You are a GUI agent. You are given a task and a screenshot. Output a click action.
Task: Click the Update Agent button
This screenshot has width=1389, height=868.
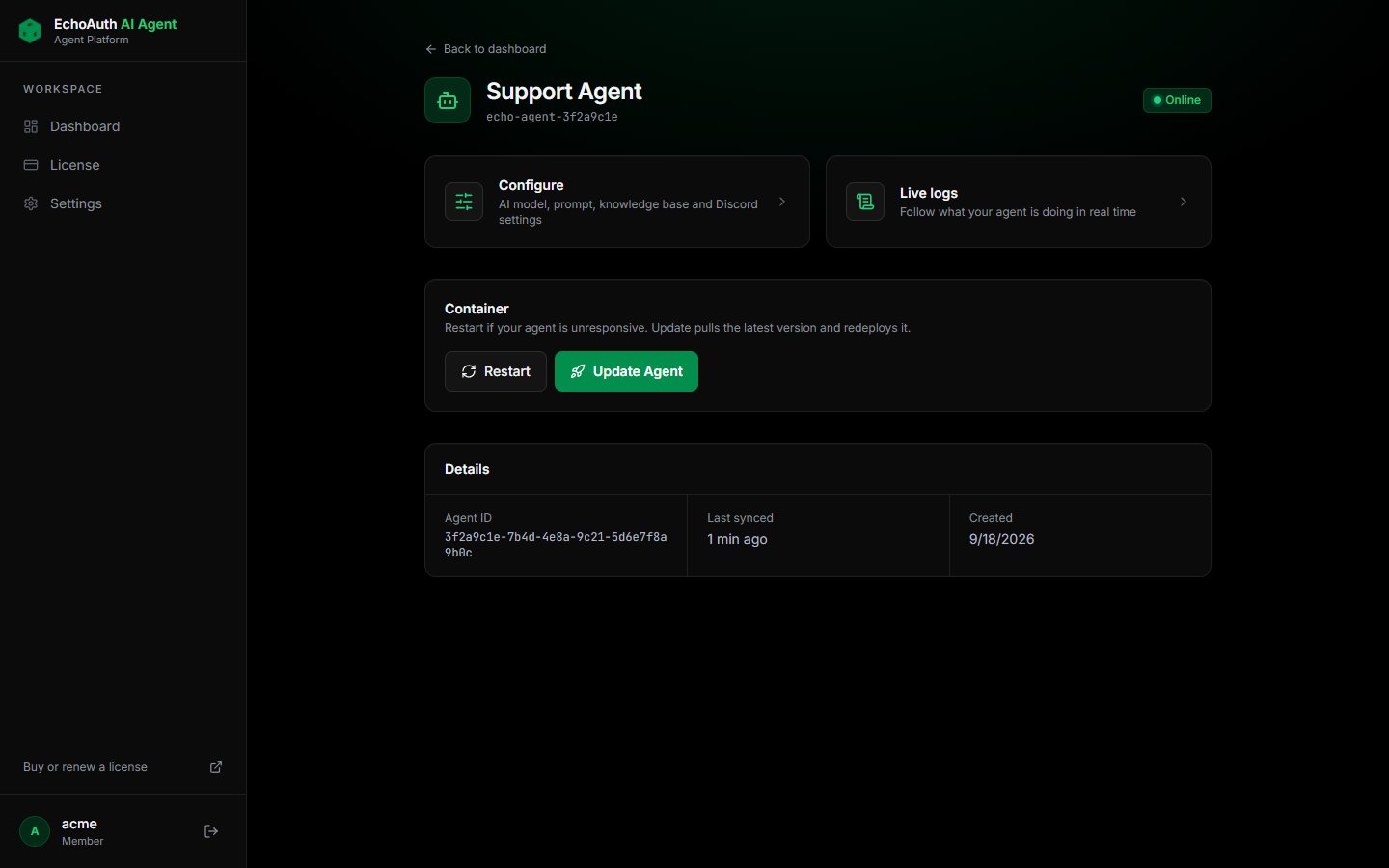[x=626, y=371]
